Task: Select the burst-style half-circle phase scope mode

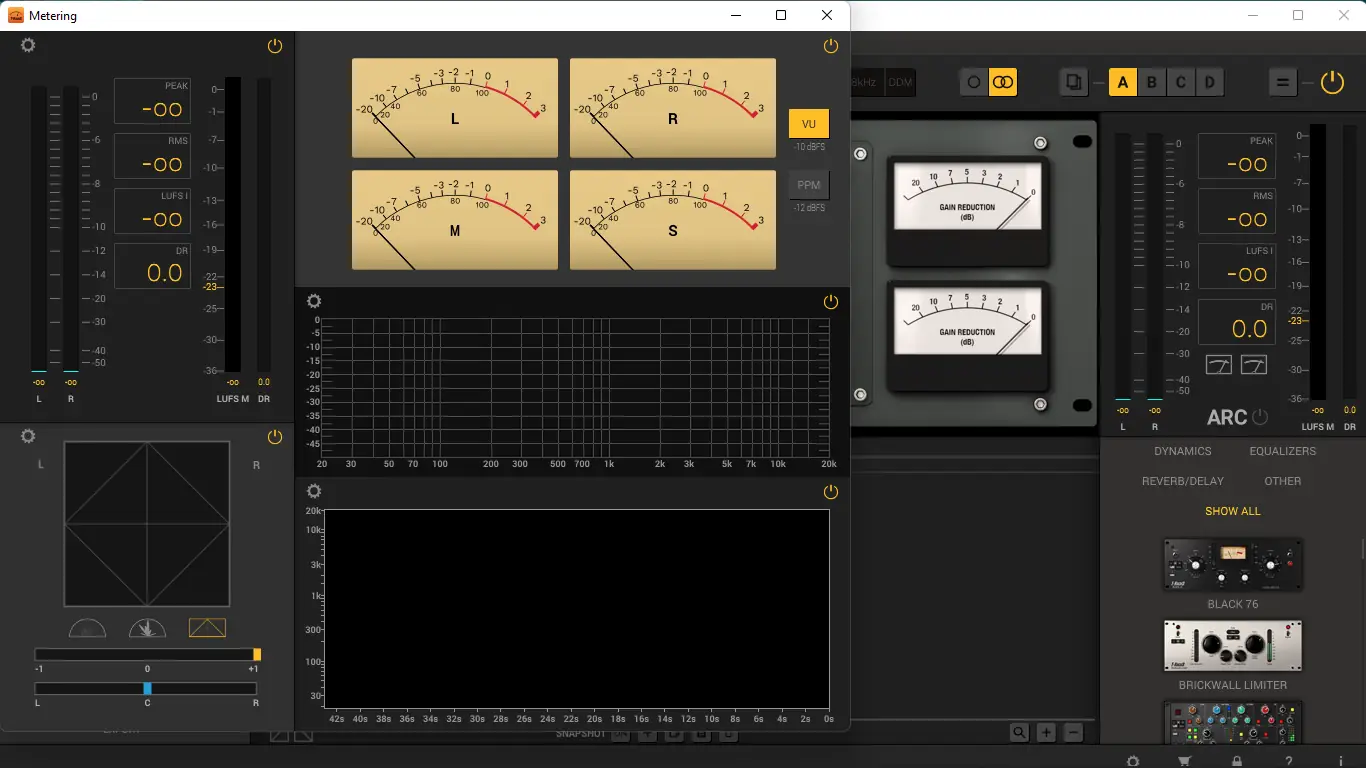Action: (x=147, y=628)
